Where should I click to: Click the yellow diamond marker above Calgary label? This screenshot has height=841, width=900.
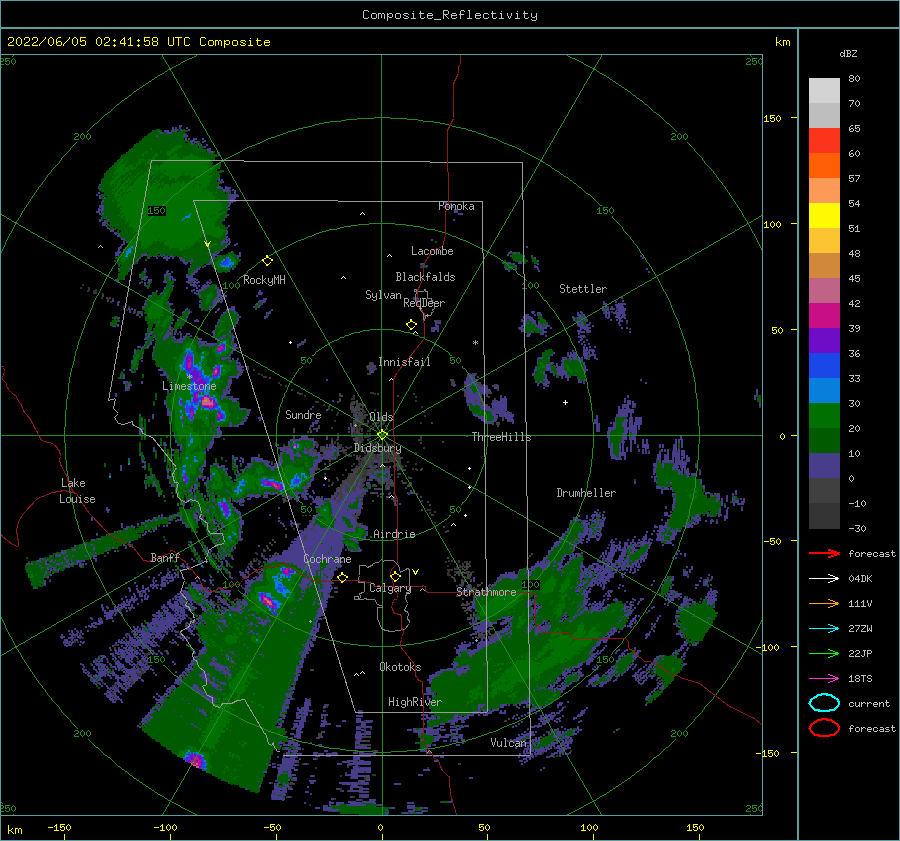pyautogui.click(x=395, y=576)
